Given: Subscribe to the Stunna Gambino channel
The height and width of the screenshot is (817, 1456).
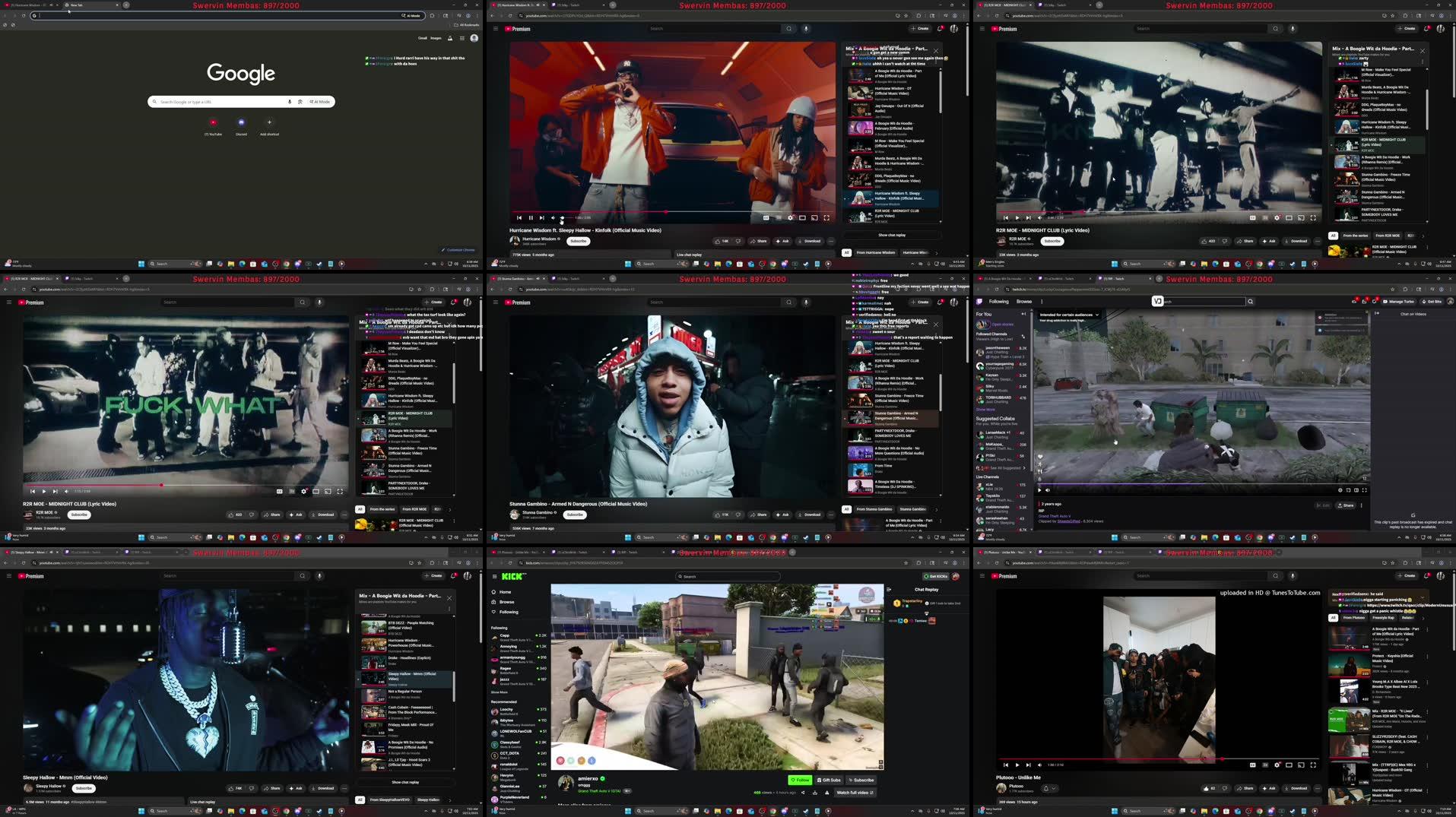Looking at the screenshot, I should (x=575, y=515).
